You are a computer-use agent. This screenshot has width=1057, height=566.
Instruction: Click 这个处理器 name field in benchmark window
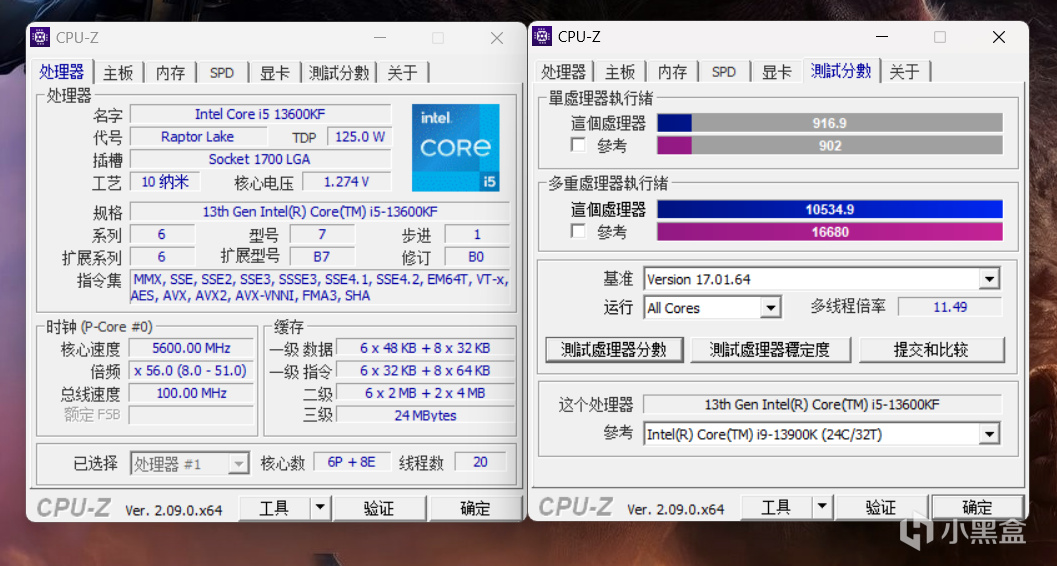(822, 405)
